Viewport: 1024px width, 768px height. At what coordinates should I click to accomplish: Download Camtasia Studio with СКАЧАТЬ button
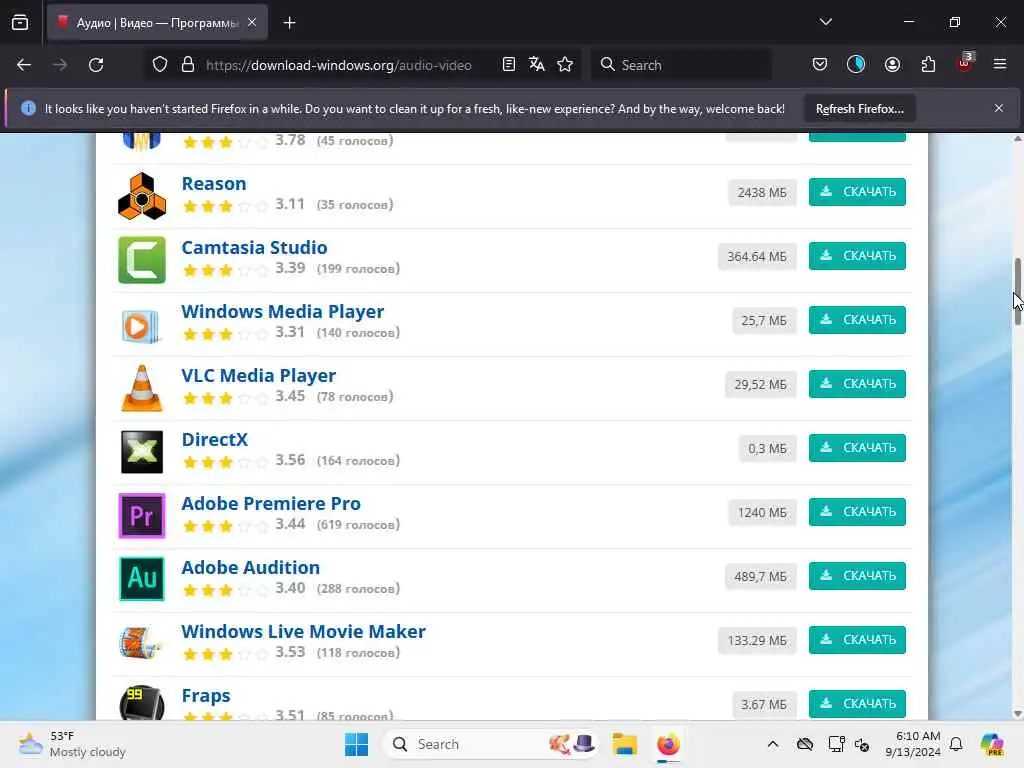click(x=857, y=256)
